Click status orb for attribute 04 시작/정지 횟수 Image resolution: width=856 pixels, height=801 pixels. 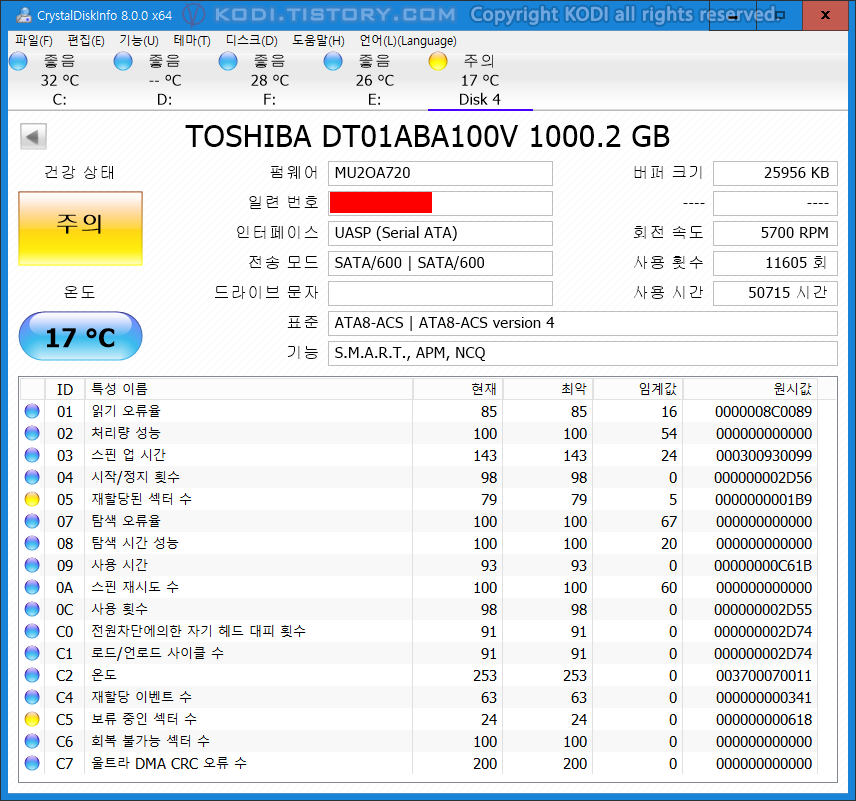(32, 477)
